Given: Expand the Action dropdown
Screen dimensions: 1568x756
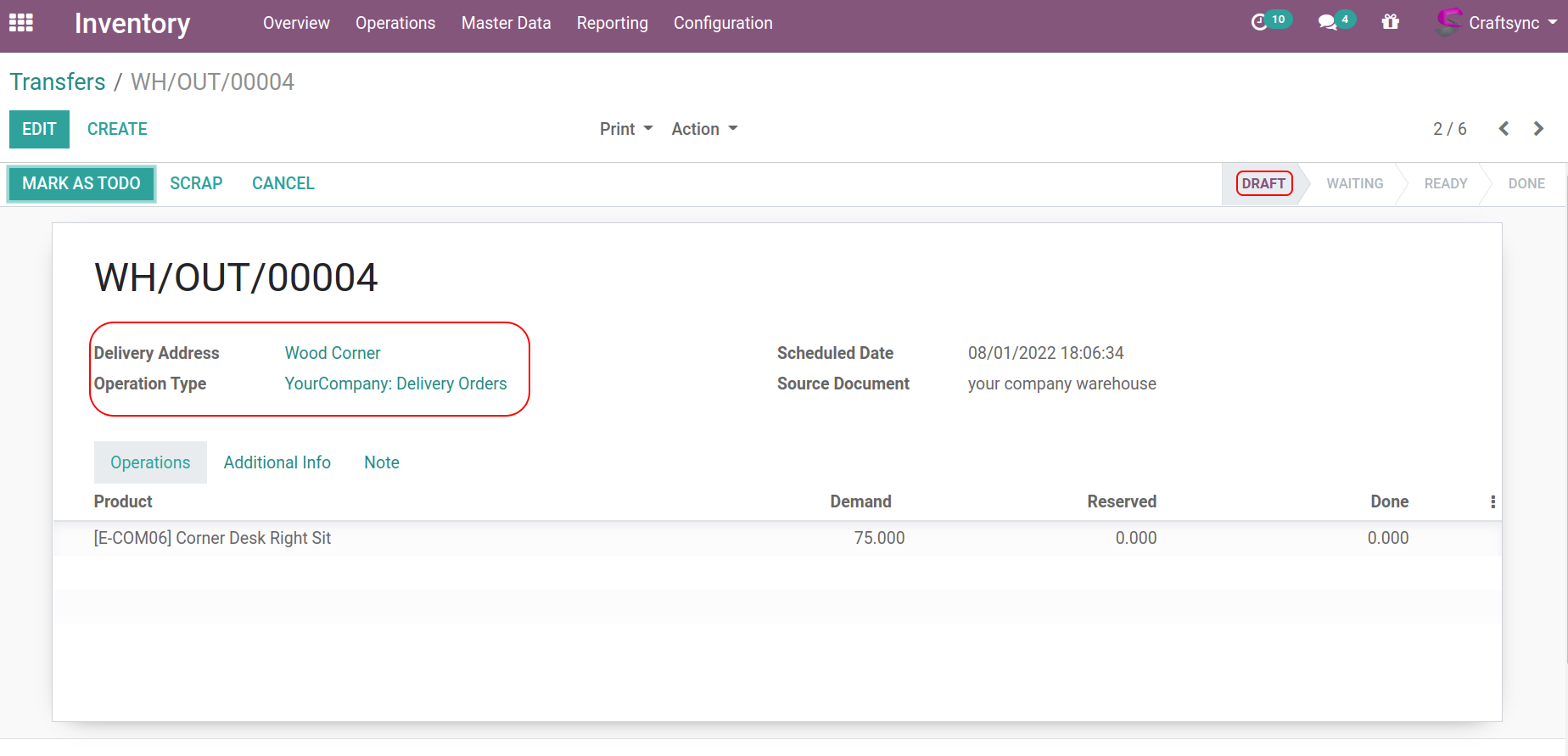Looking at the screenshot, I should (704, 129).
